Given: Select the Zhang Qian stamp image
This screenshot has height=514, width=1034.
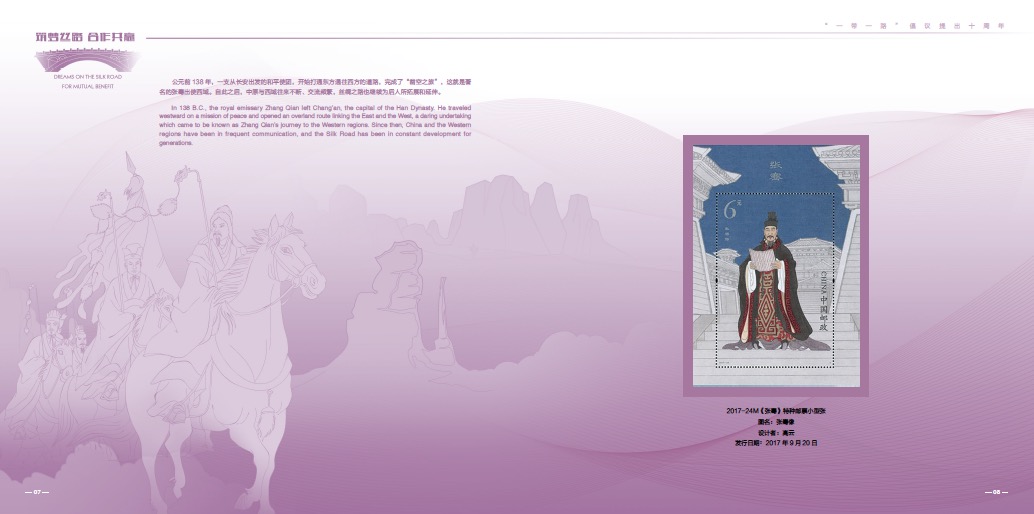Looking at the screenshot, I should pyautogui.click(x=776, y=266).
